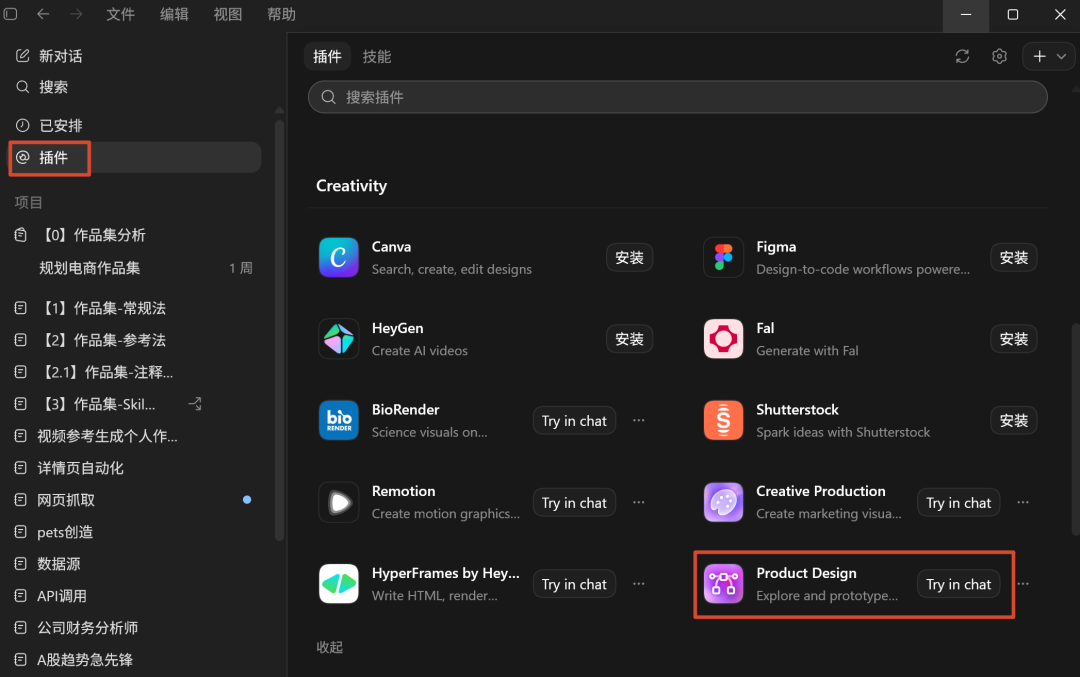Screen dimensions: 1080x677
Task: Try Product Design in chat
Action: [959, 584]
